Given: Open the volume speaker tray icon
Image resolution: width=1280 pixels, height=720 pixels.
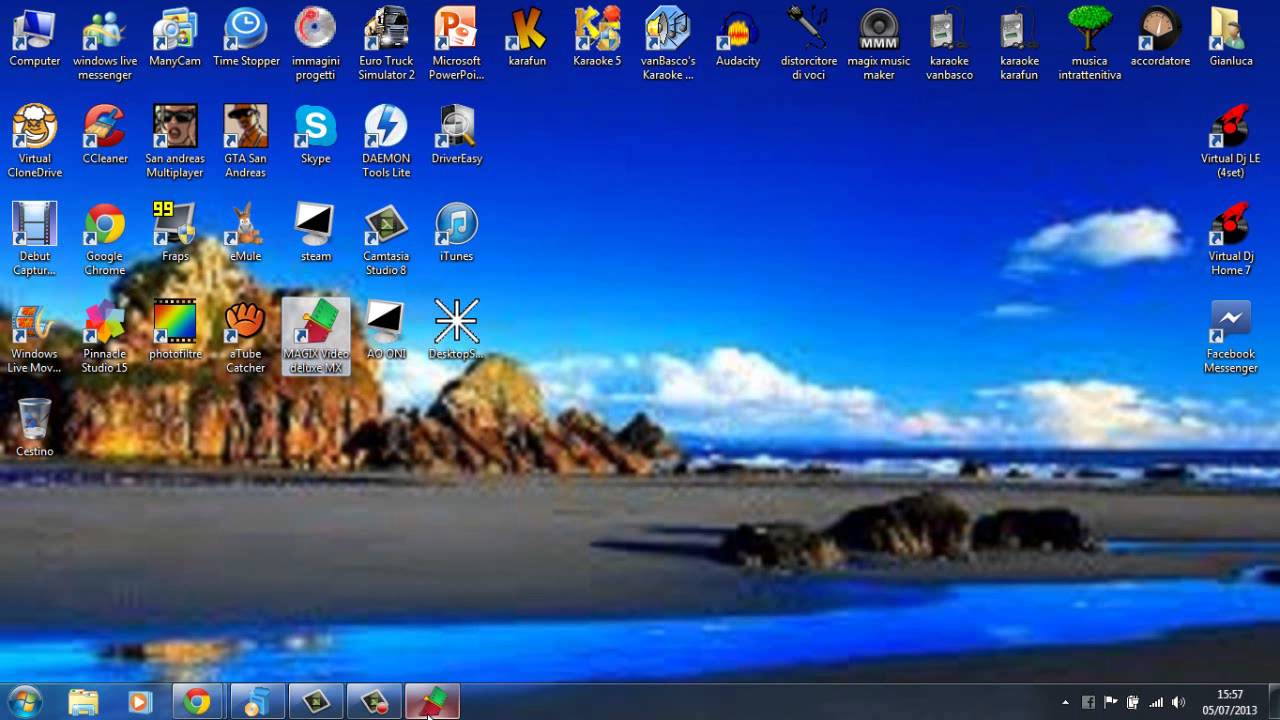Looking at the screenshot, I should 1179,702.
